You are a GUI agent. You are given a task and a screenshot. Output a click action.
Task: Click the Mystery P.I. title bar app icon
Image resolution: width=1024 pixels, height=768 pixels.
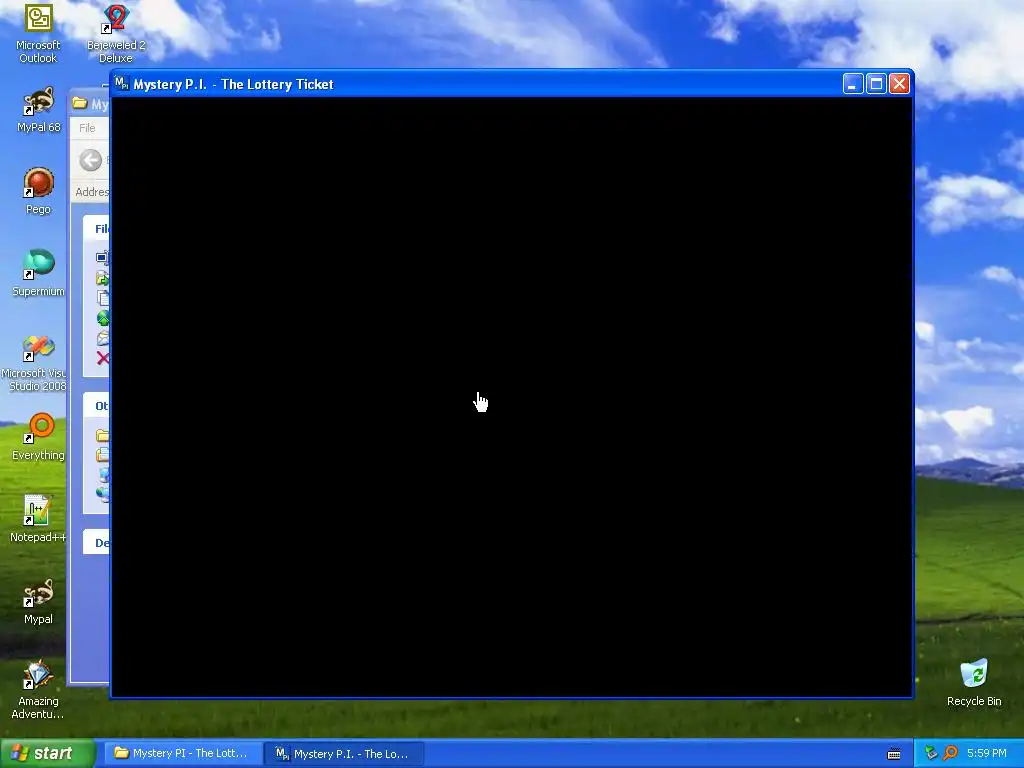click(x=121, y=84)
